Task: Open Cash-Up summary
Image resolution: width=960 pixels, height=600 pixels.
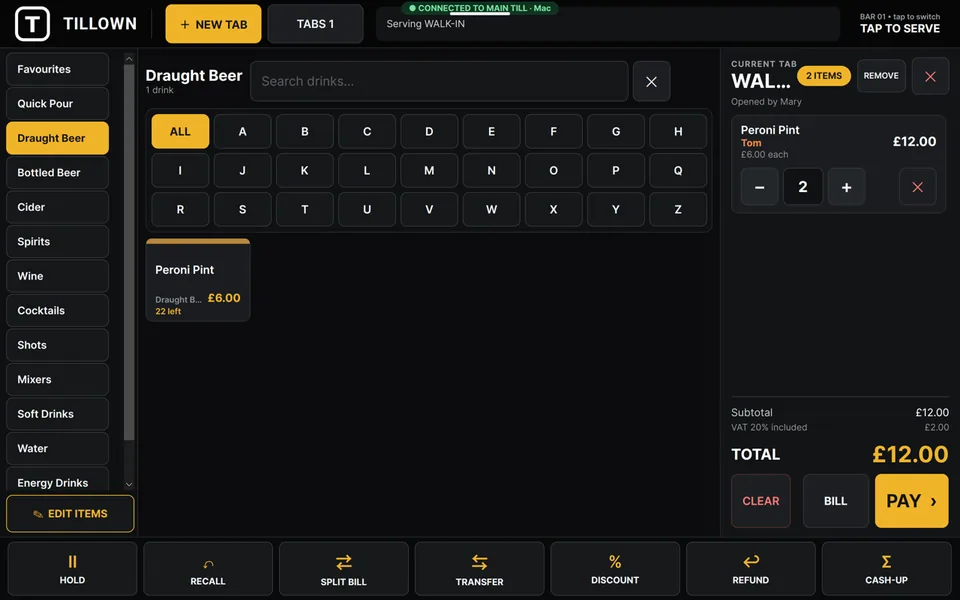Action: [x=887, y=569]
